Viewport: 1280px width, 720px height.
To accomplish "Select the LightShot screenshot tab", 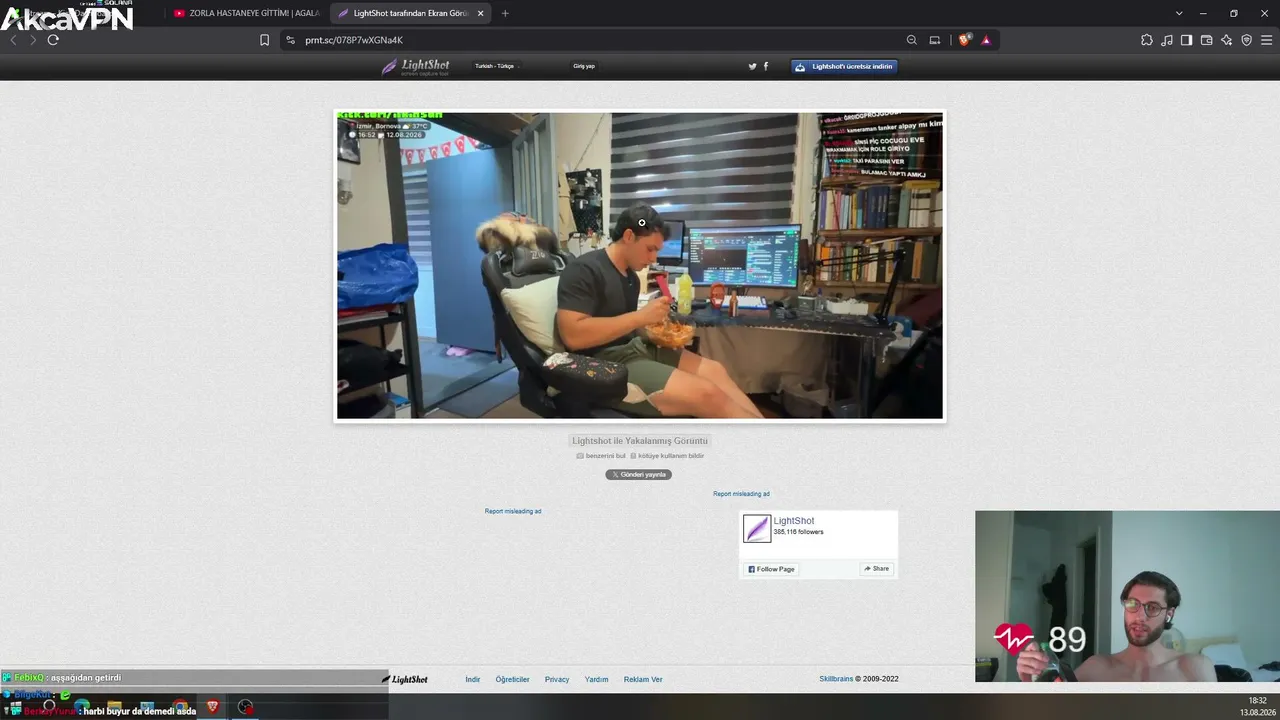I will coord(410,13).
